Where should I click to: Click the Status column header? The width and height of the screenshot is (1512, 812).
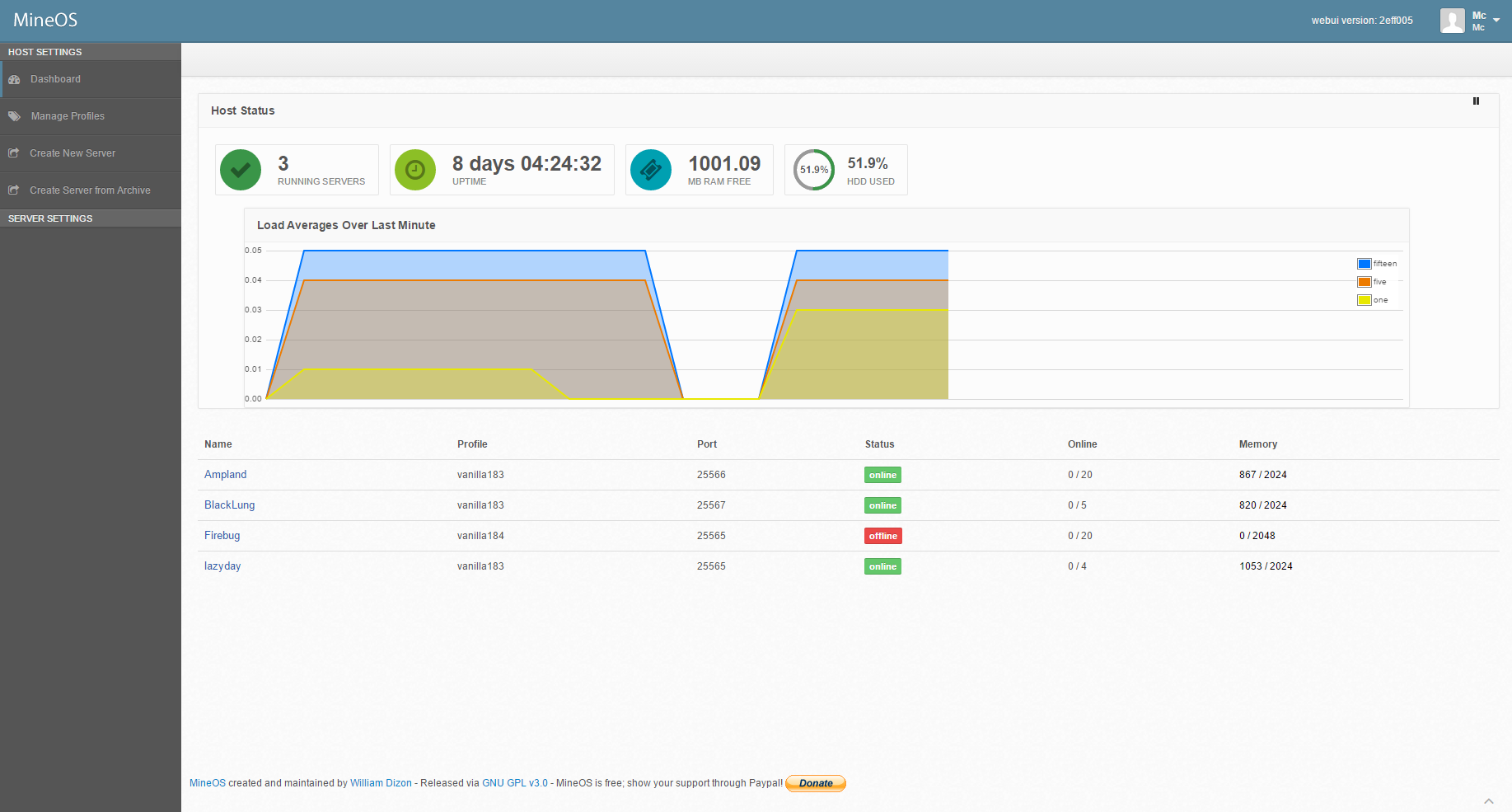tap(879, 444)
